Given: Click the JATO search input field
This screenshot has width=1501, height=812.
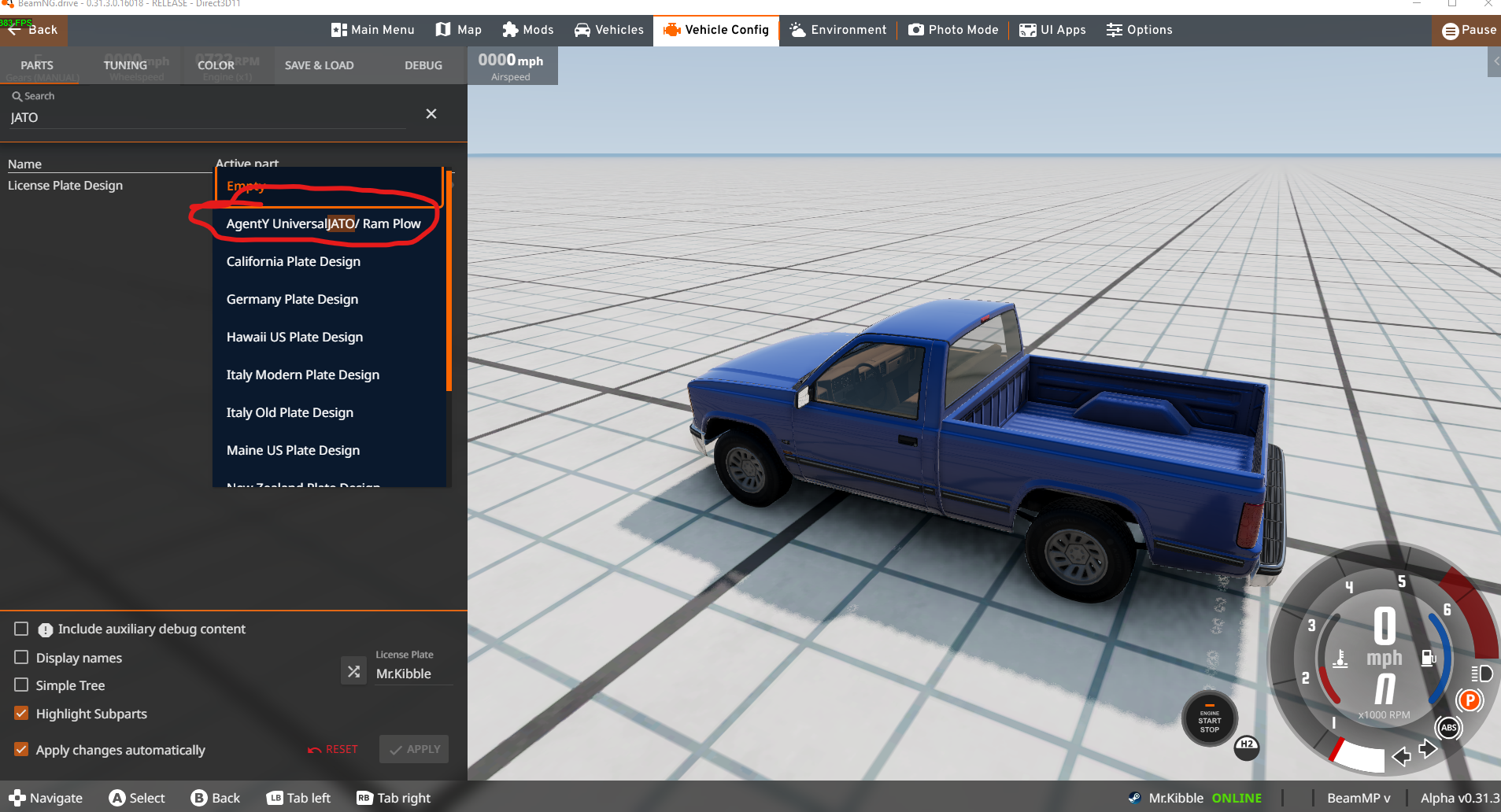Looking at the screenshot, I should [x=206, y=117].
